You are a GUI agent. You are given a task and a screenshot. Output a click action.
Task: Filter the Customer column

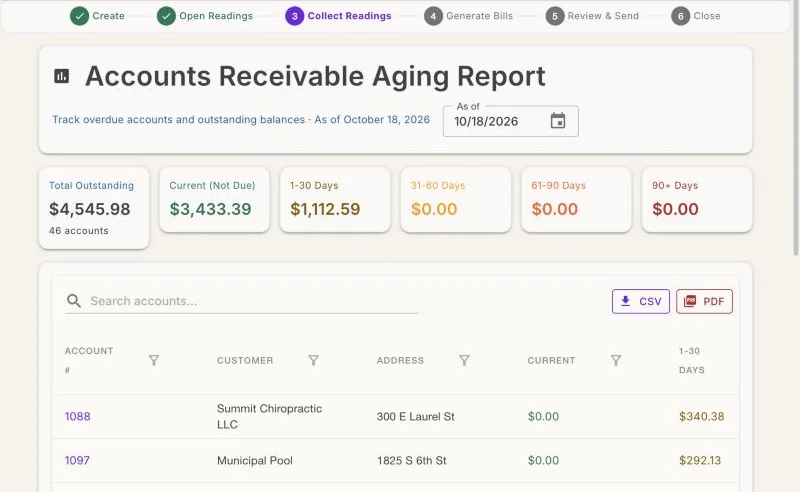[x=313, y=361]
